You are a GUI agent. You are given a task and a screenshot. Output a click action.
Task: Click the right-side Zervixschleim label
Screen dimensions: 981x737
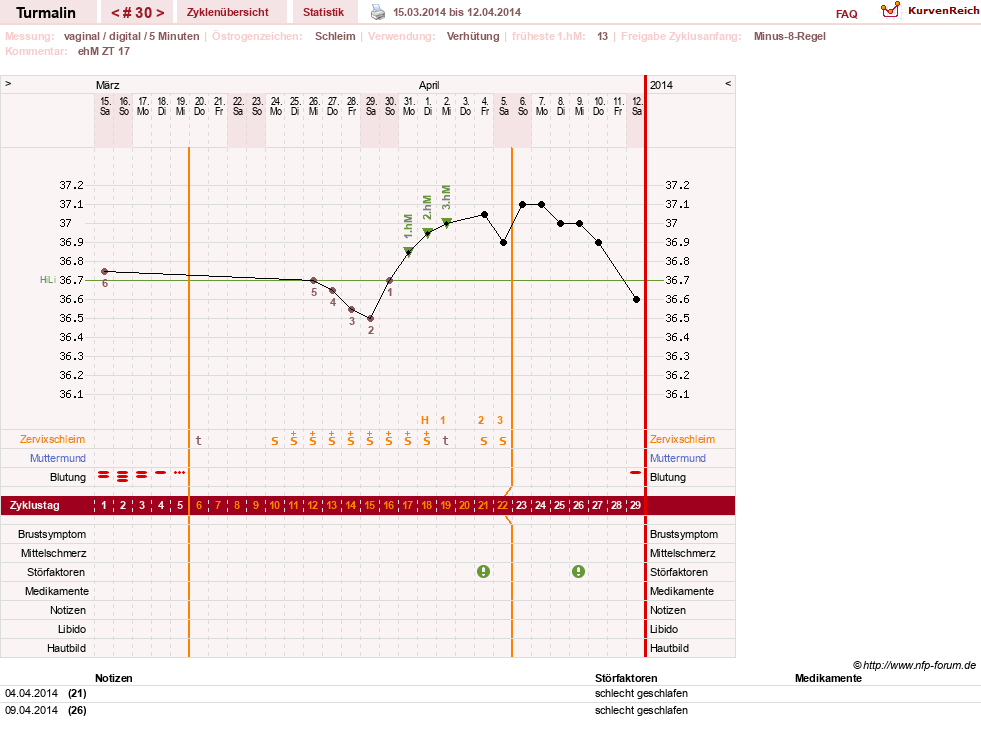(682, 439)
